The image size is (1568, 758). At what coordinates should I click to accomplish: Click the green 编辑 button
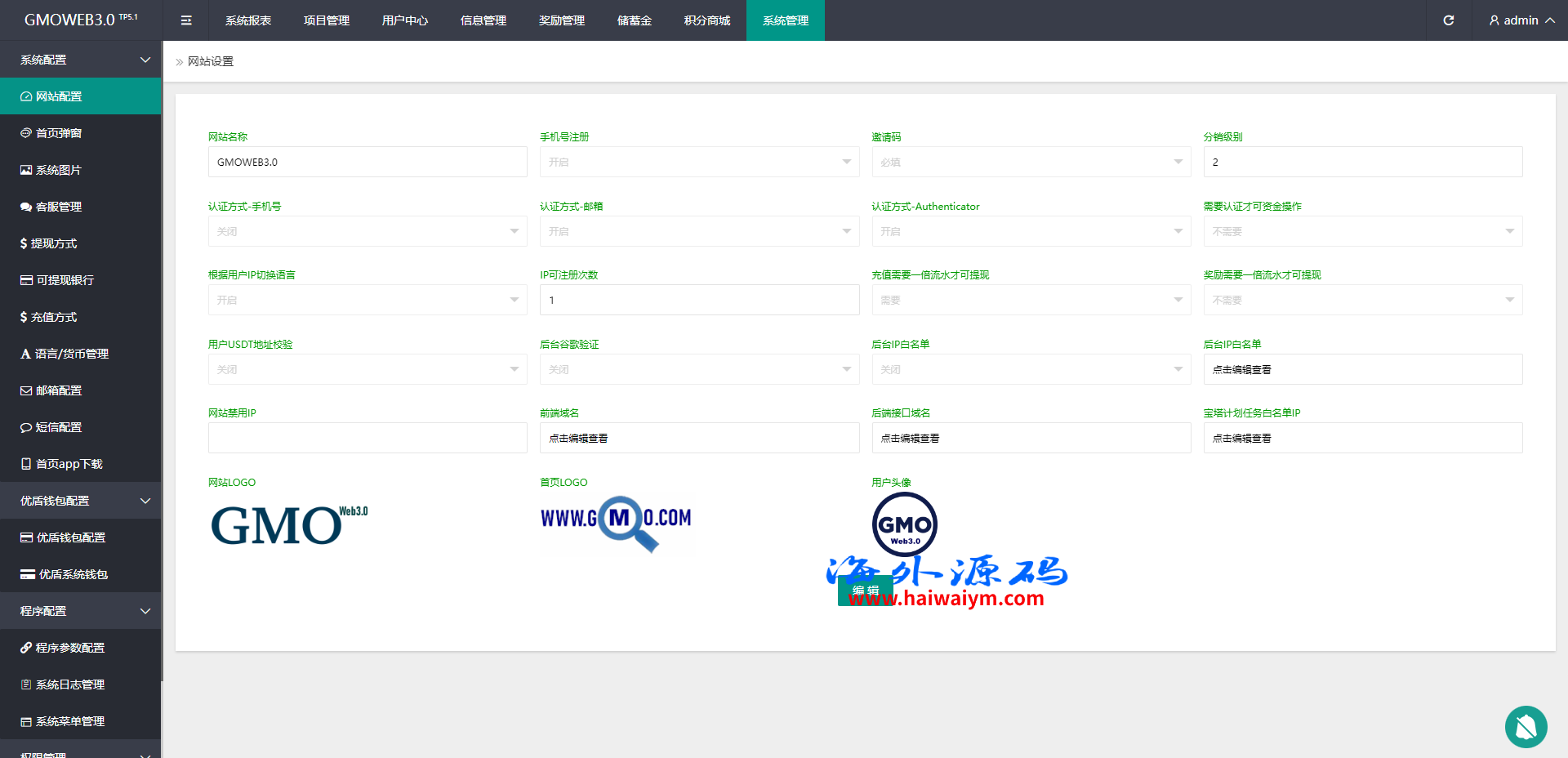[865, 591]
